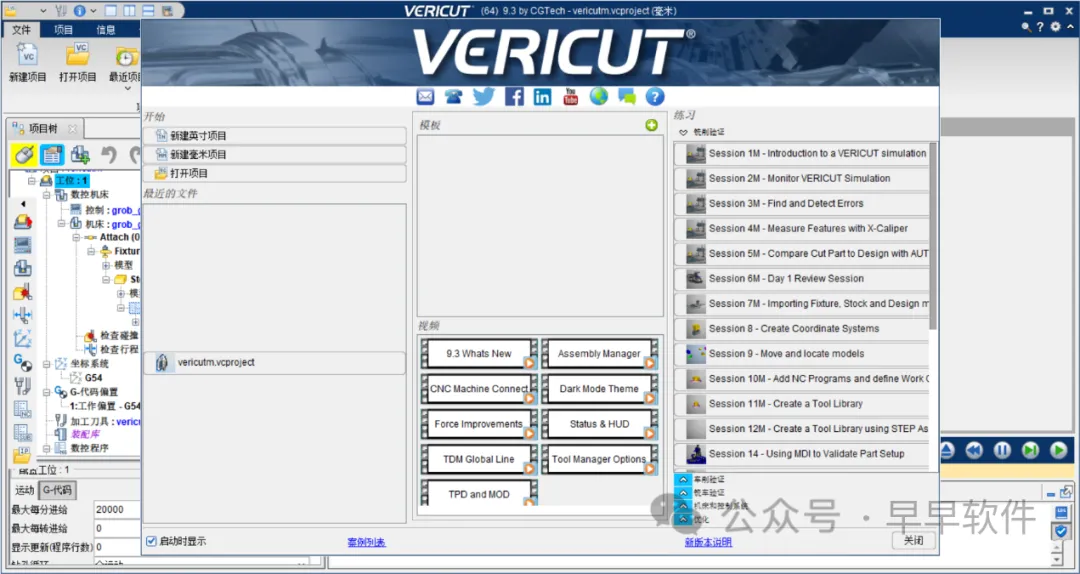Click the telephone contact icon
This screenshot has width=1080, height=574.
[x=453, y=96]
